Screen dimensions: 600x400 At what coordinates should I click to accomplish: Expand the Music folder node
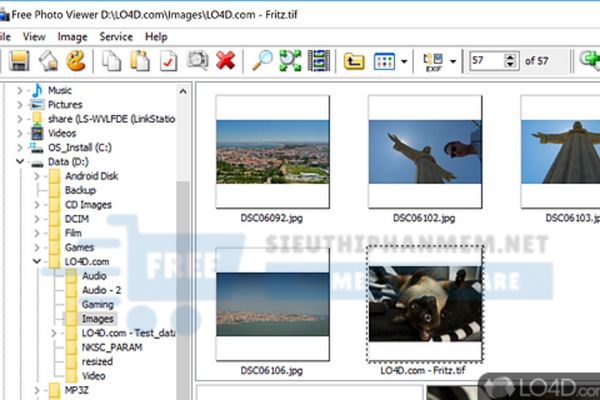20,91
